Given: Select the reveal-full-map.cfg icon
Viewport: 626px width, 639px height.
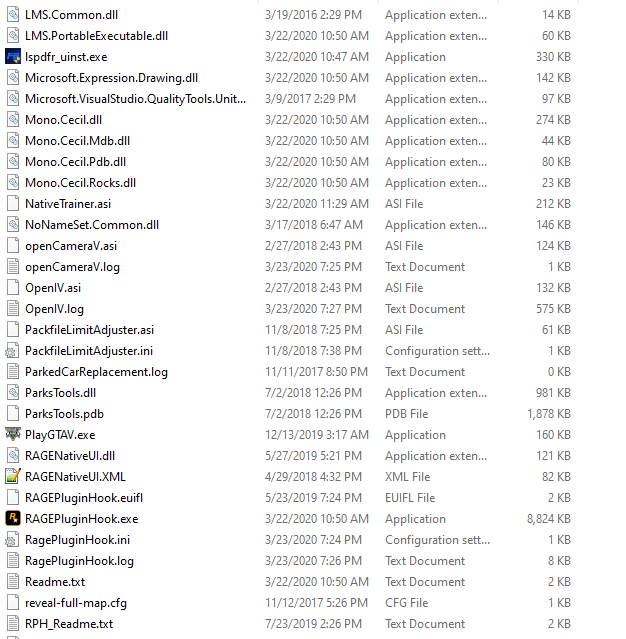Looking at the screenshot, I should pos(13,602).
